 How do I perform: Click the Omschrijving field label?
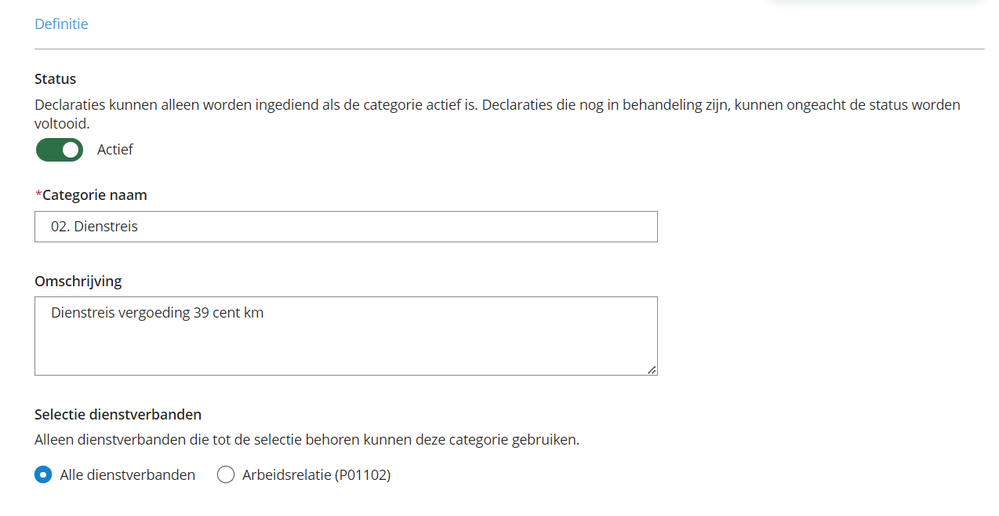point(78,281)
